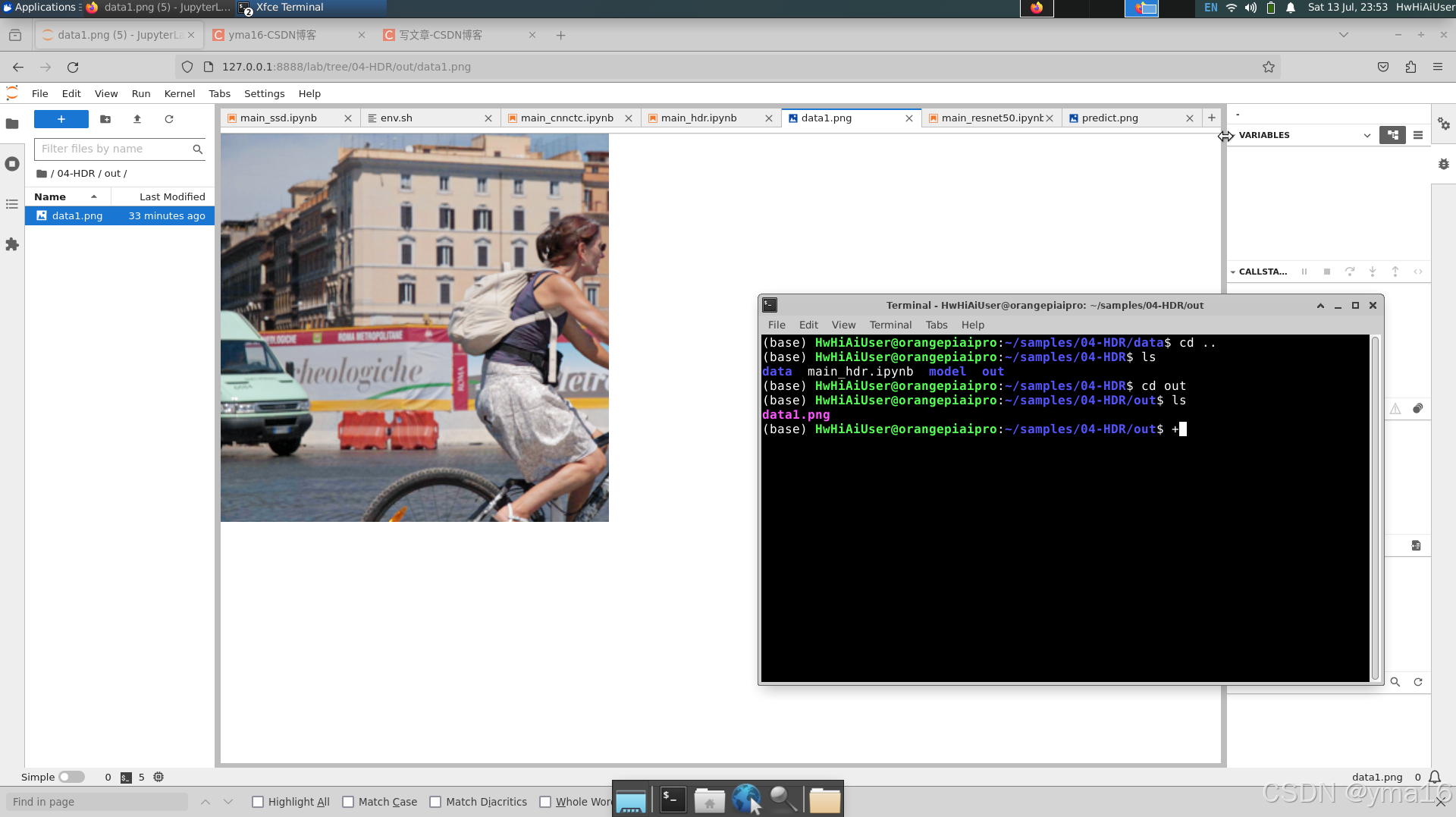Open JupyterLab Settings menu

coord(265,93)
